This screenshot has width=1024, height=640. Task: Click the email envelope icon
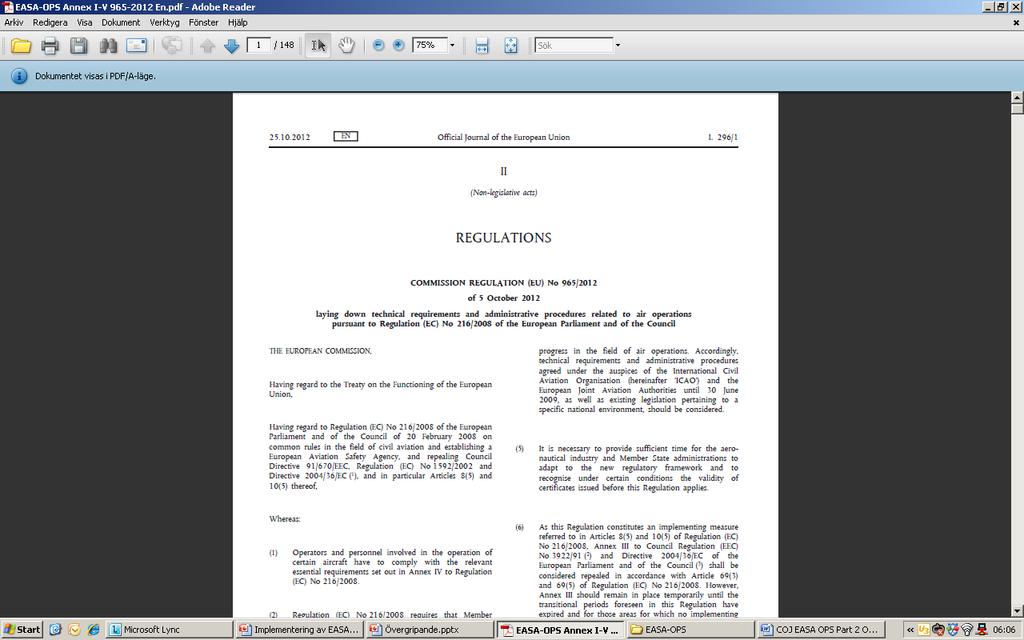click(136, 46)
